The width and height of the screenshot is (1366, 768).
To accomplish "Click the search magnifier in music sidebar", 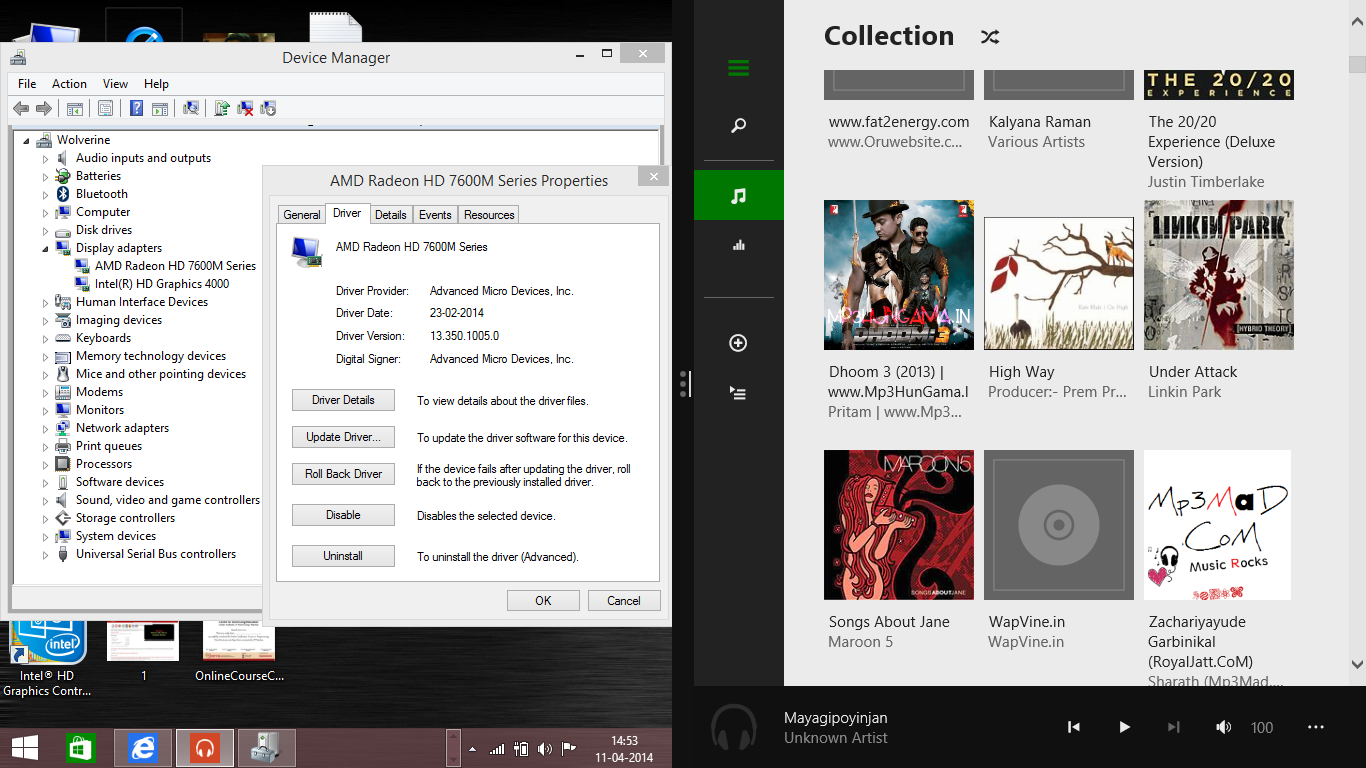I will pyautogui.click(x=738, y=126).
